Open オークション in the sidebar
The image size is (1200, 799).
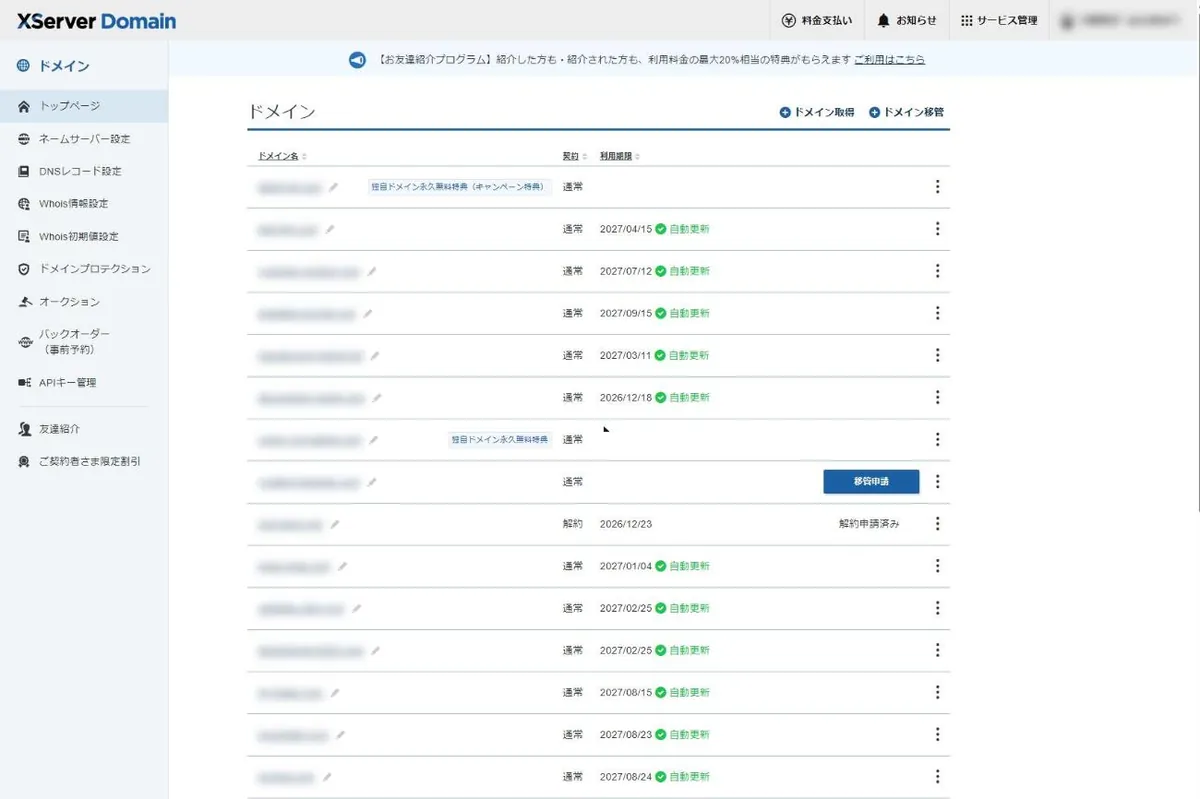(x=84, y=302)
